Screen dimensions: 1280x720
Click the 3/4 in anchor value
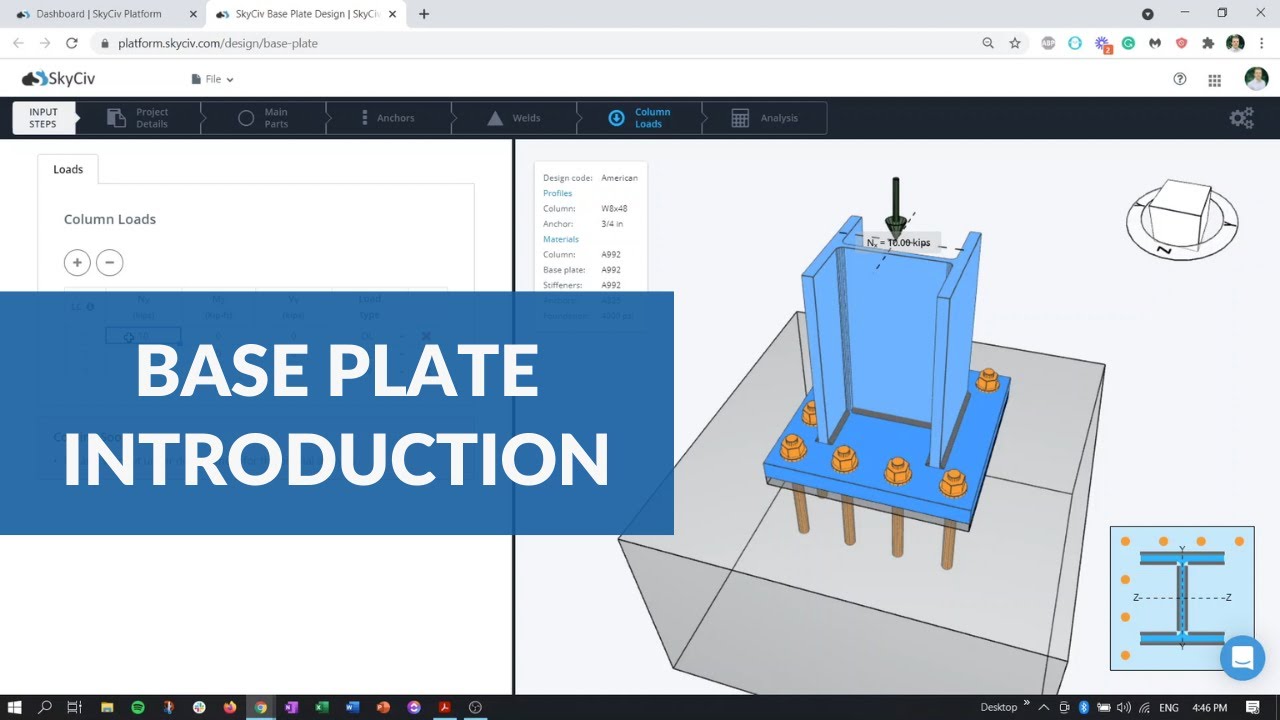point(612,224)
